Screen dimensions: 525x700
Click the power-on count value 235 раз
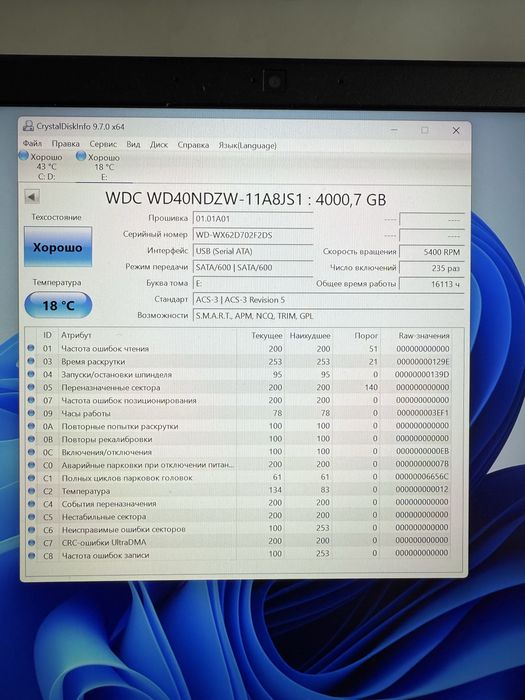[432, 268]
